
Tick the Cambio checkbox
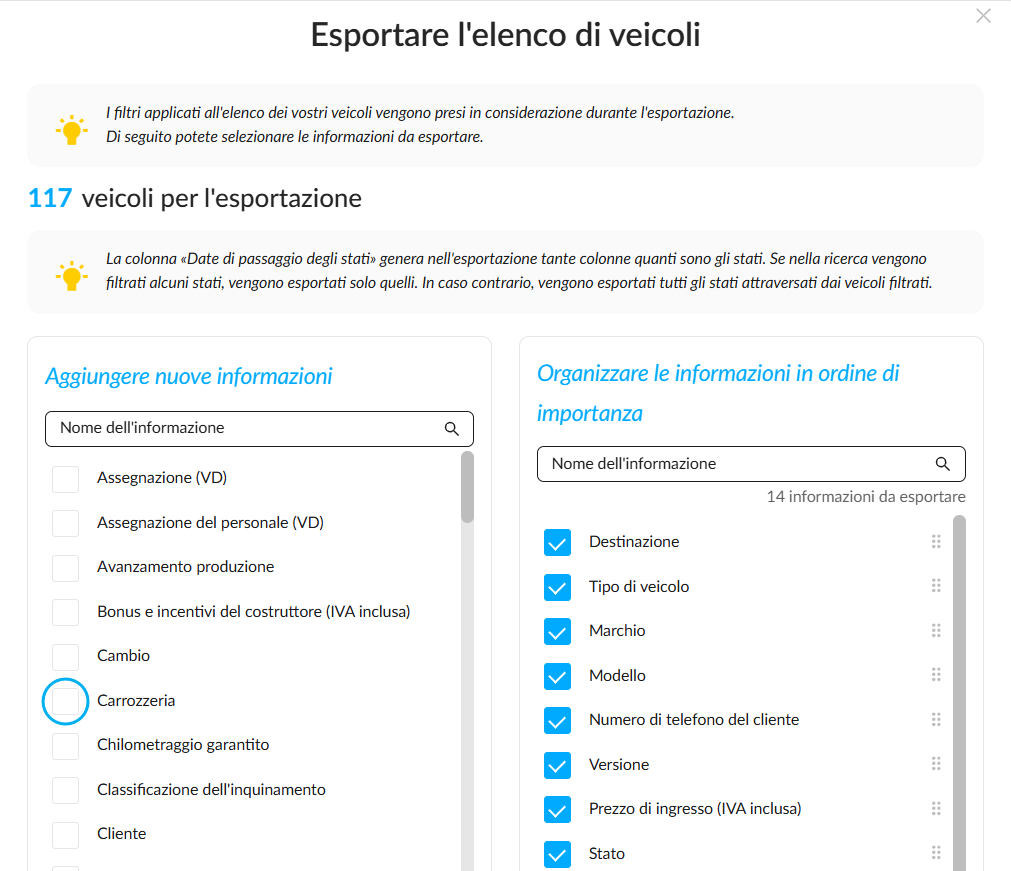click(65, 656)
